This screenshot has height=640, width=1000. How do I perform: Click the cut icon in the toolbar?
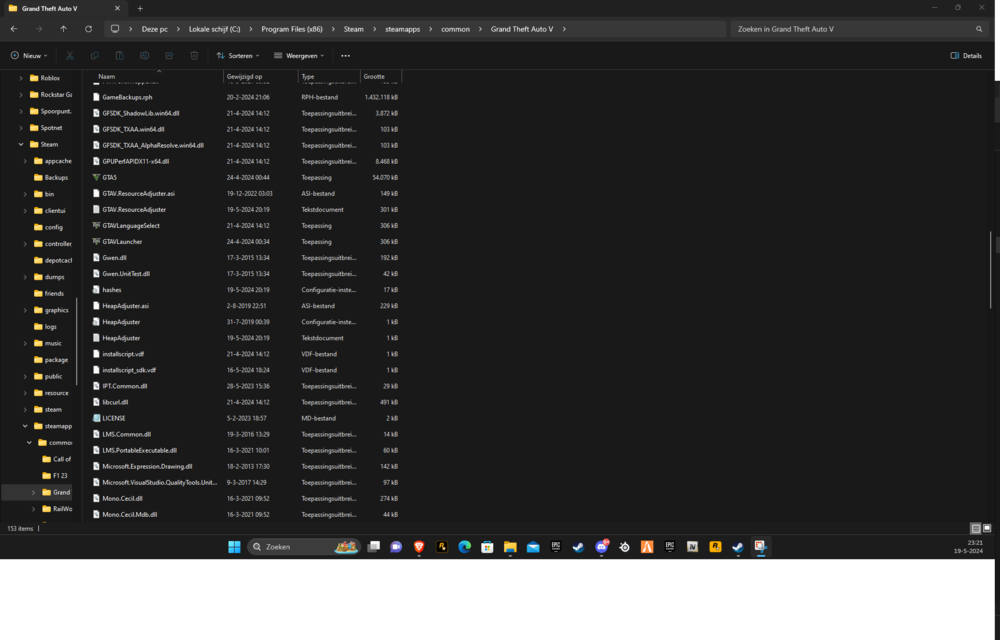click(x=68, y=56)
